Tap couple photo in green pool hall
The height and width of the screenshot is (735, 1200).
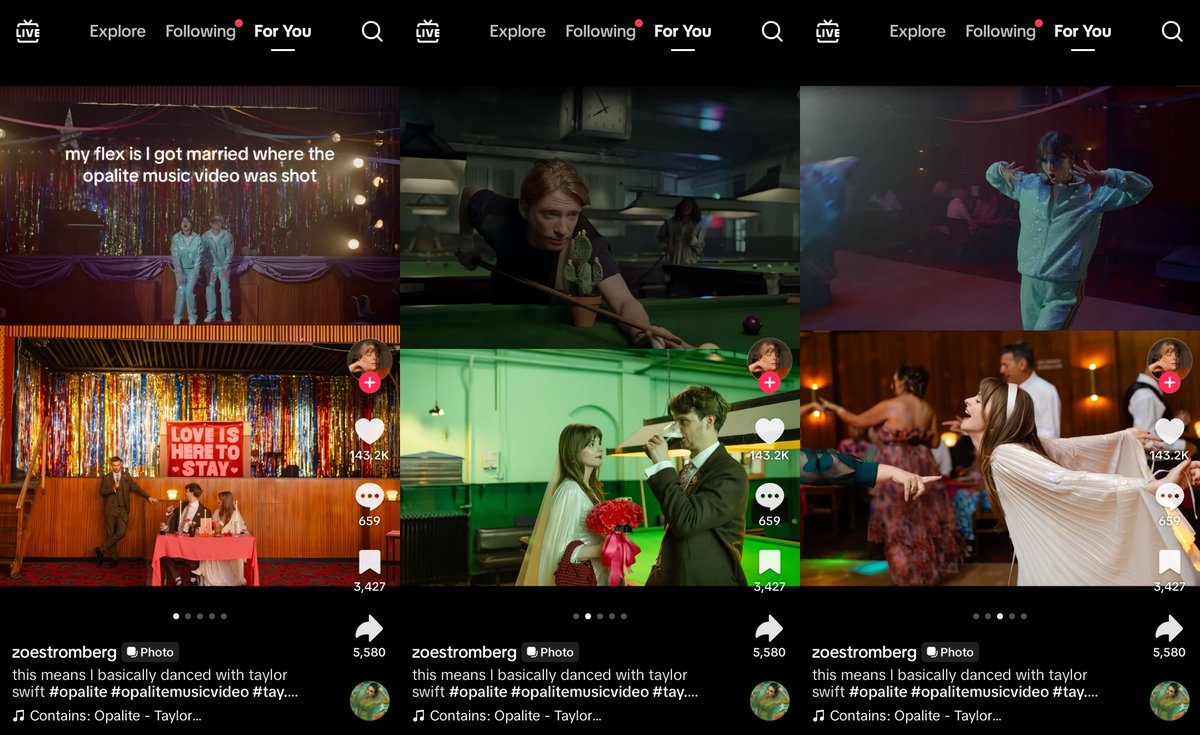(599, 468)
